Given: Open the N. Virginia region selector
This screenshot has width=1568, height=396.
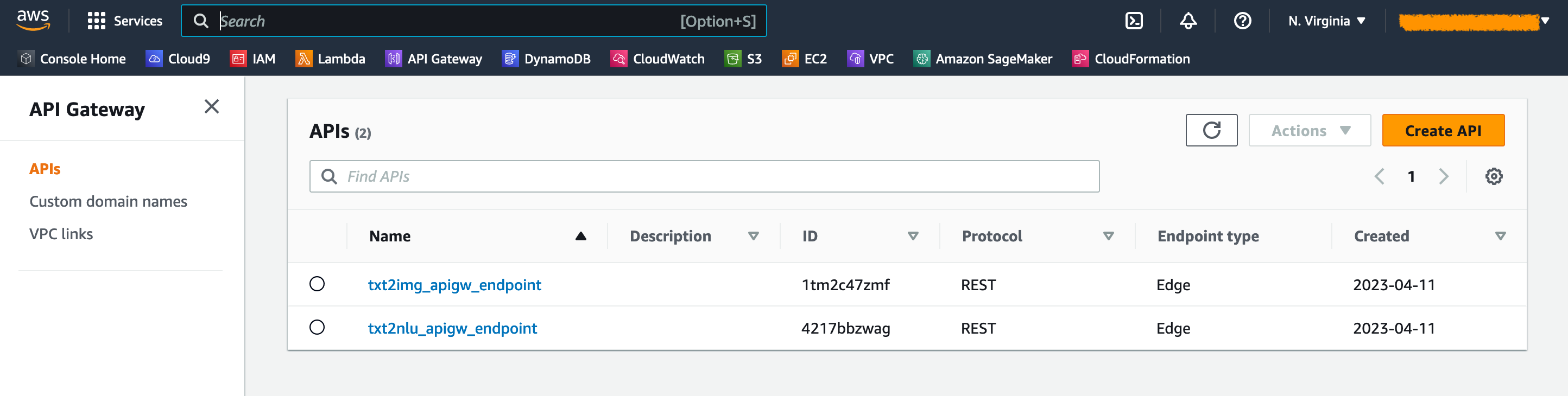Looking at the screenshot, I should tap(1326, 21).
